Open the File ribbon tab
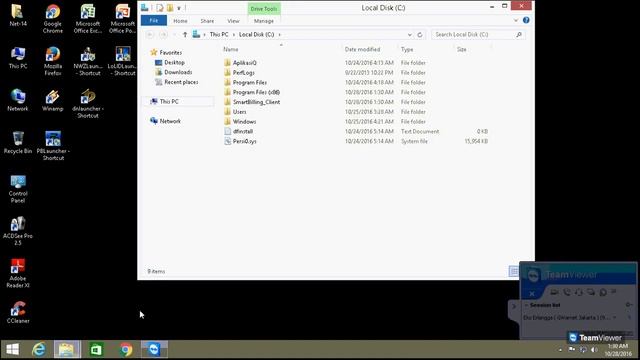The height and width of the screenshot is (360, 640). pyautogui.click(x=154, y=20)
